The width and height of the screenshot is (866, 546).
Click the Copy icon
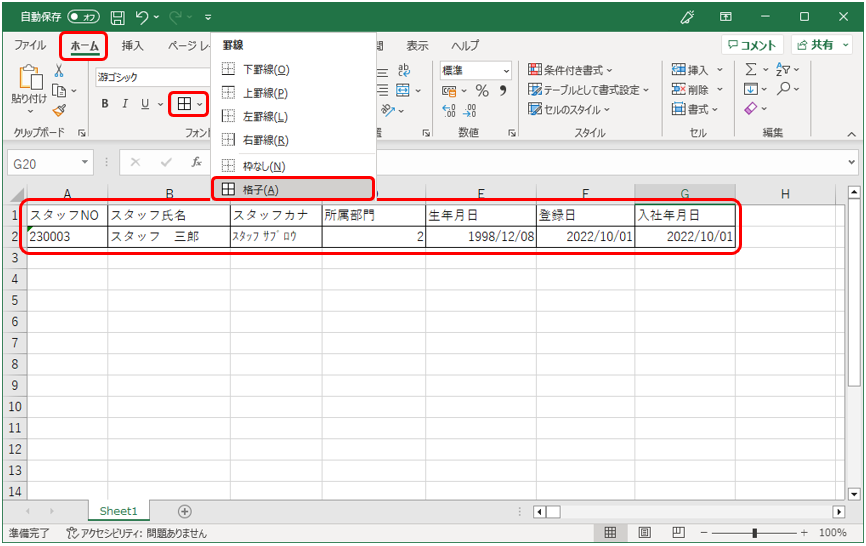tap(59, 91)
